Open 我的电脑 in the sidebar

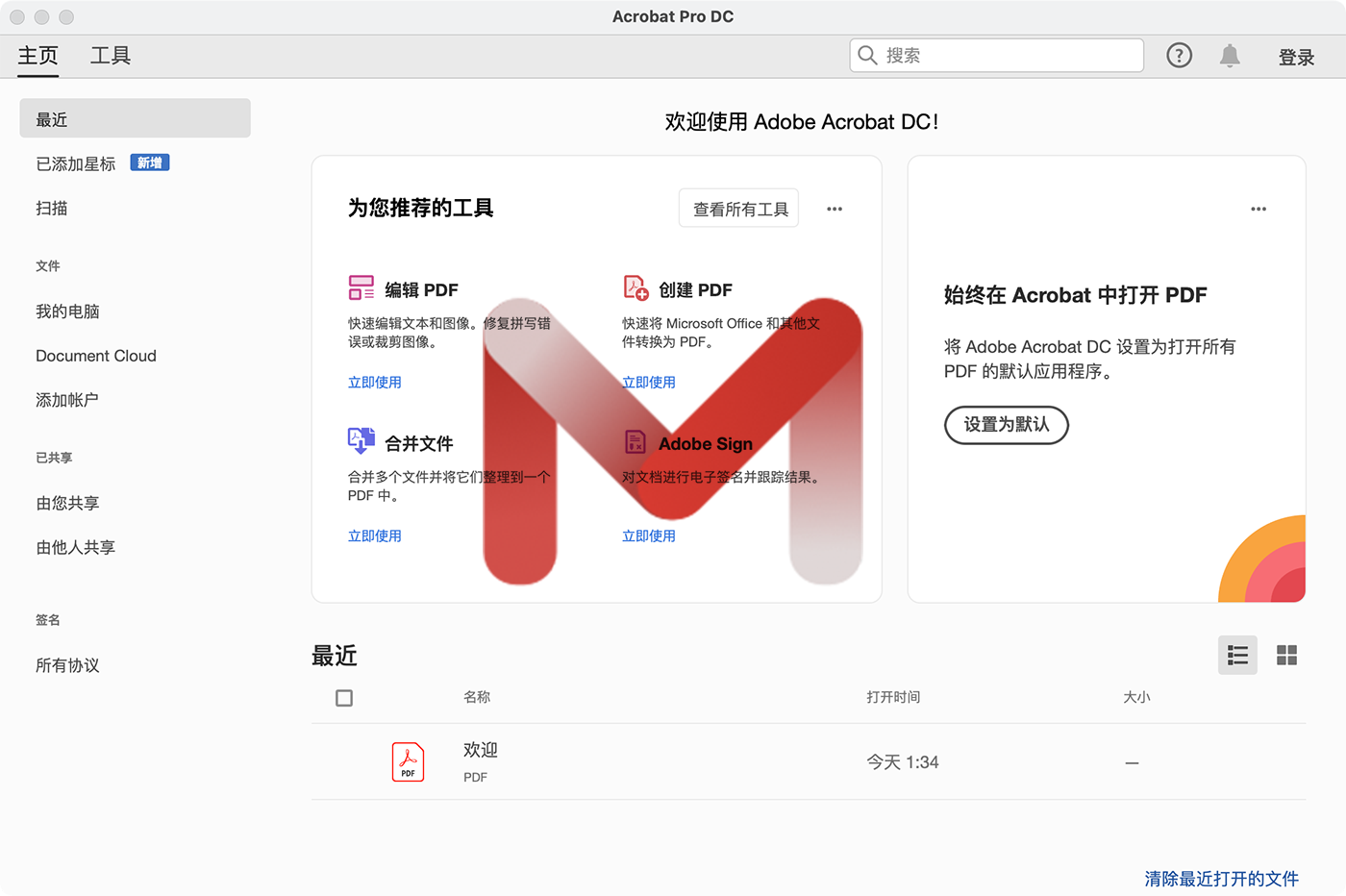(67, 311)
